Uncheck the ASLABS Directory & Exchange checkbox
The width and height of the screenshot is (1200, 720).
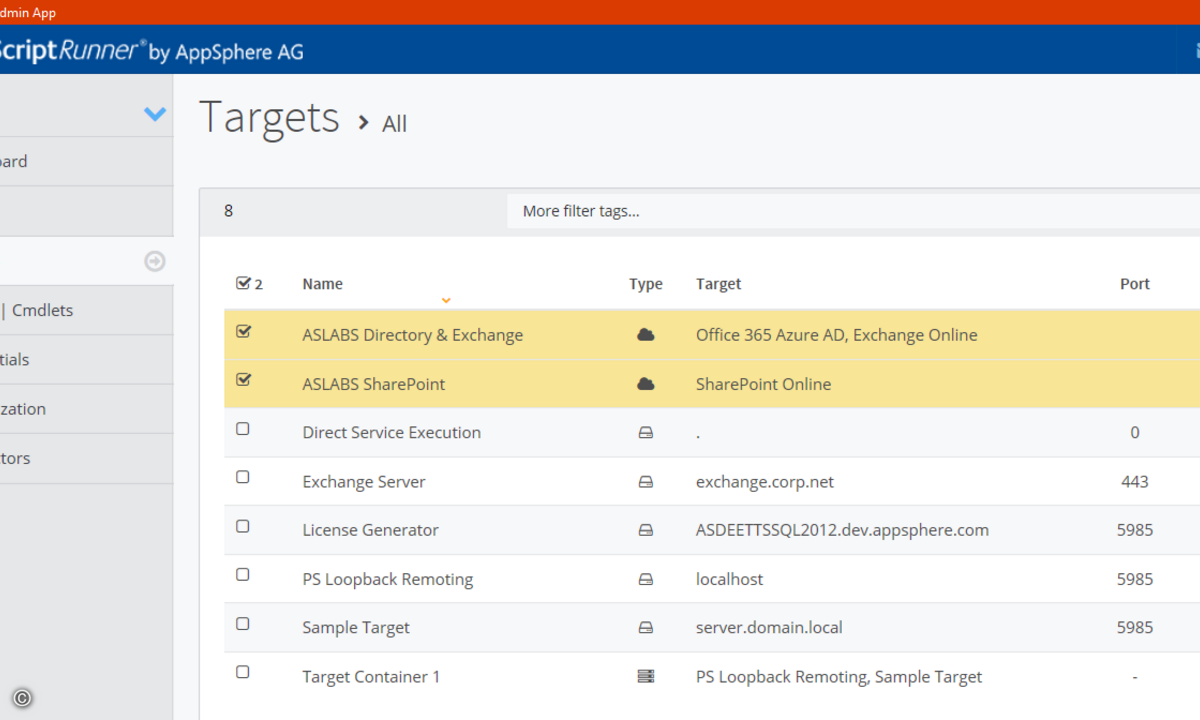pos(243,332)
